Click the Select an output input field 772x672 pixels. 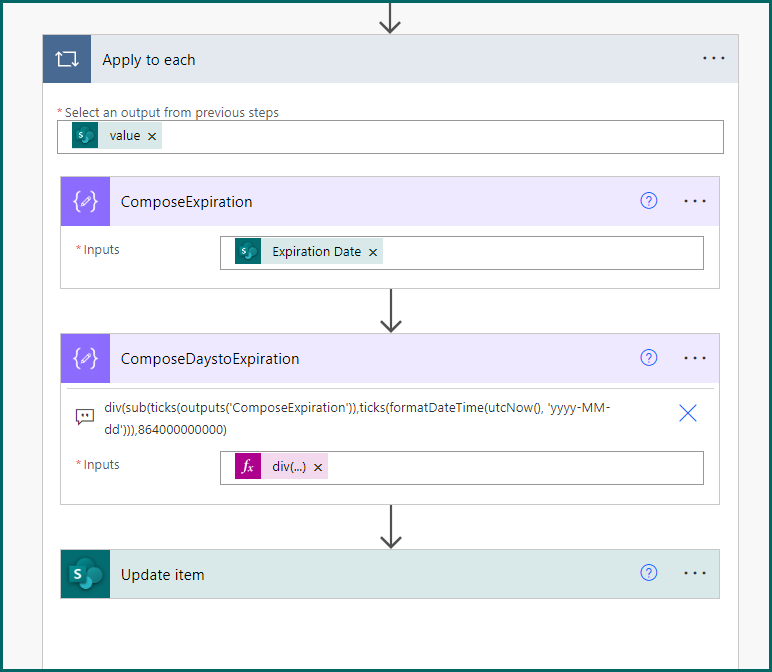click(x=390, y=137)
